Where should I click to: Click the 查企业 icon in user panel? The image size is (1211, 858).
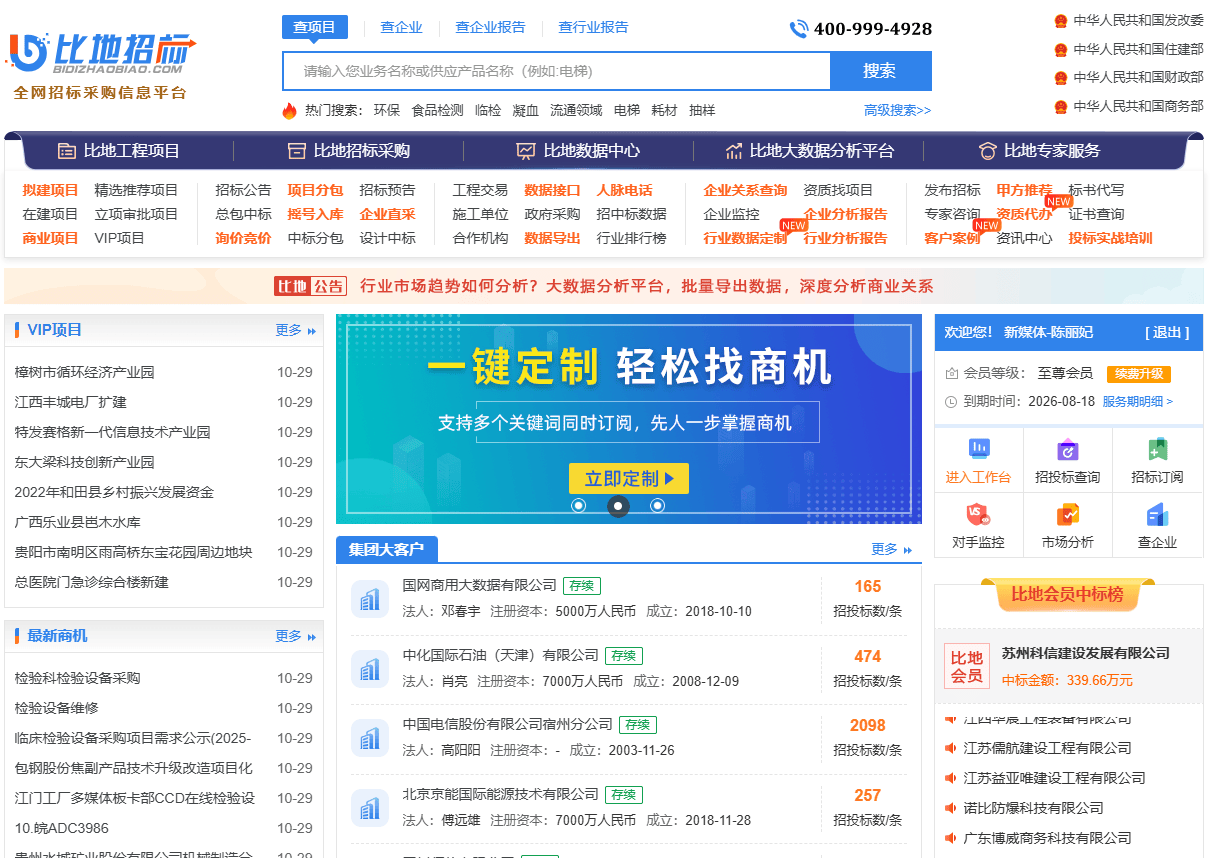tap(1157, 516)
